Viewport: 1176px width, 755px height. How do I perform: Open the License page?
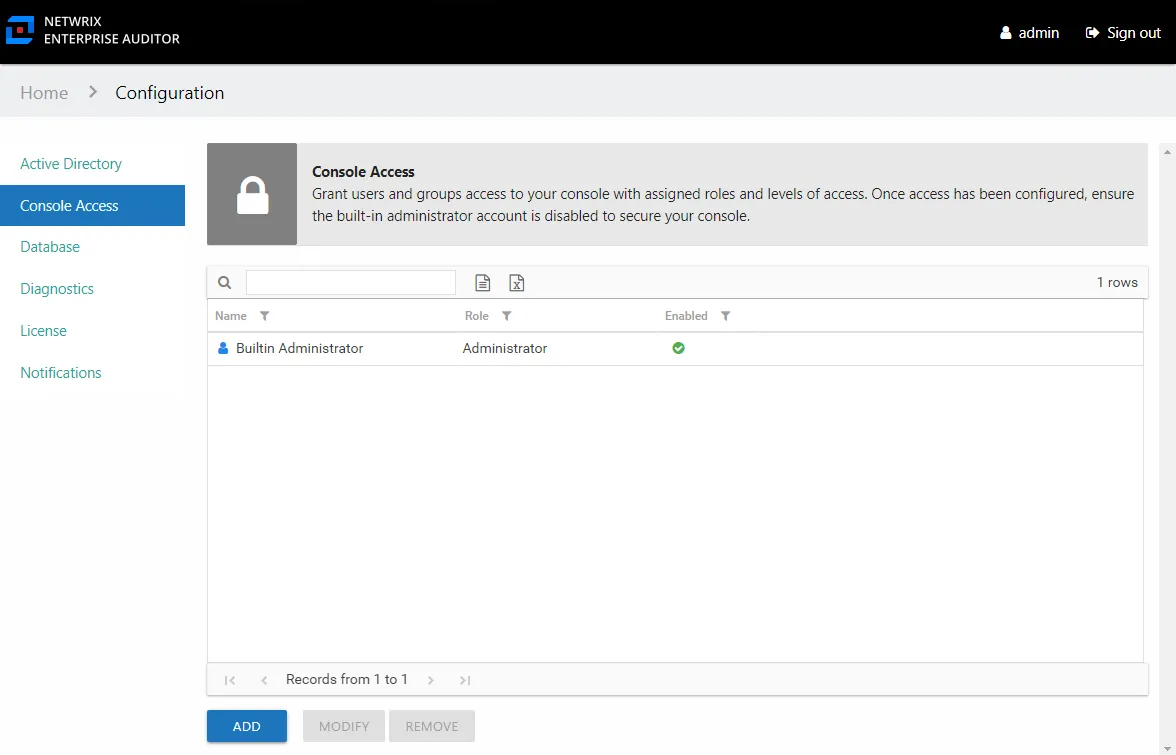point(44,331)
